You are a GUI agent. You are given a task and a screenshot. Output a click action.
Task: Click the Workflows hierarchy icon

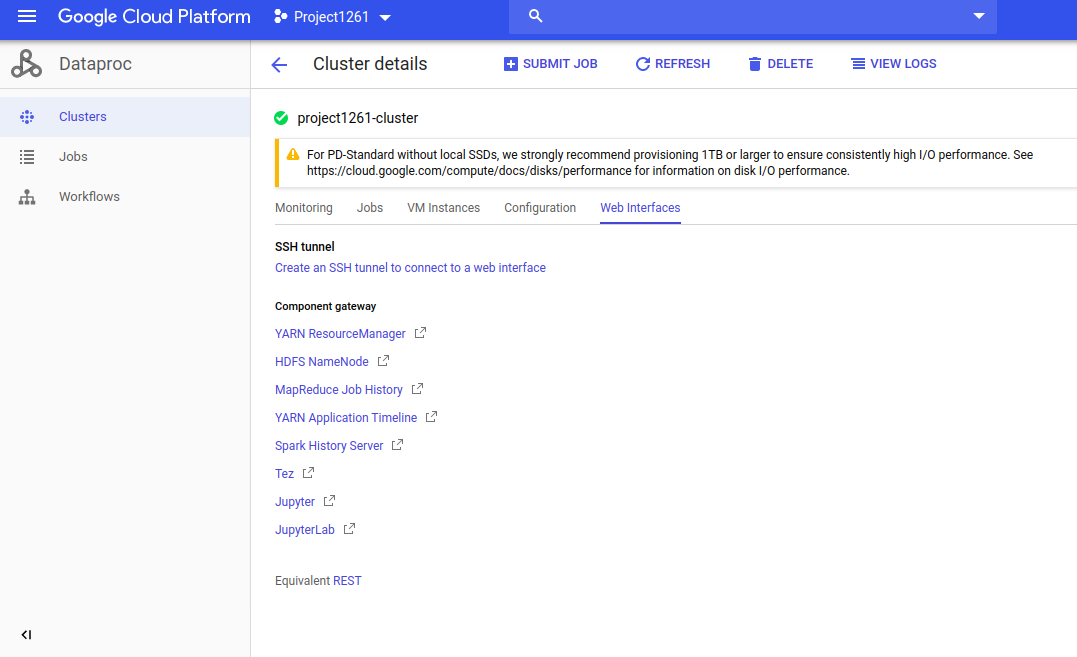[27, 197]
